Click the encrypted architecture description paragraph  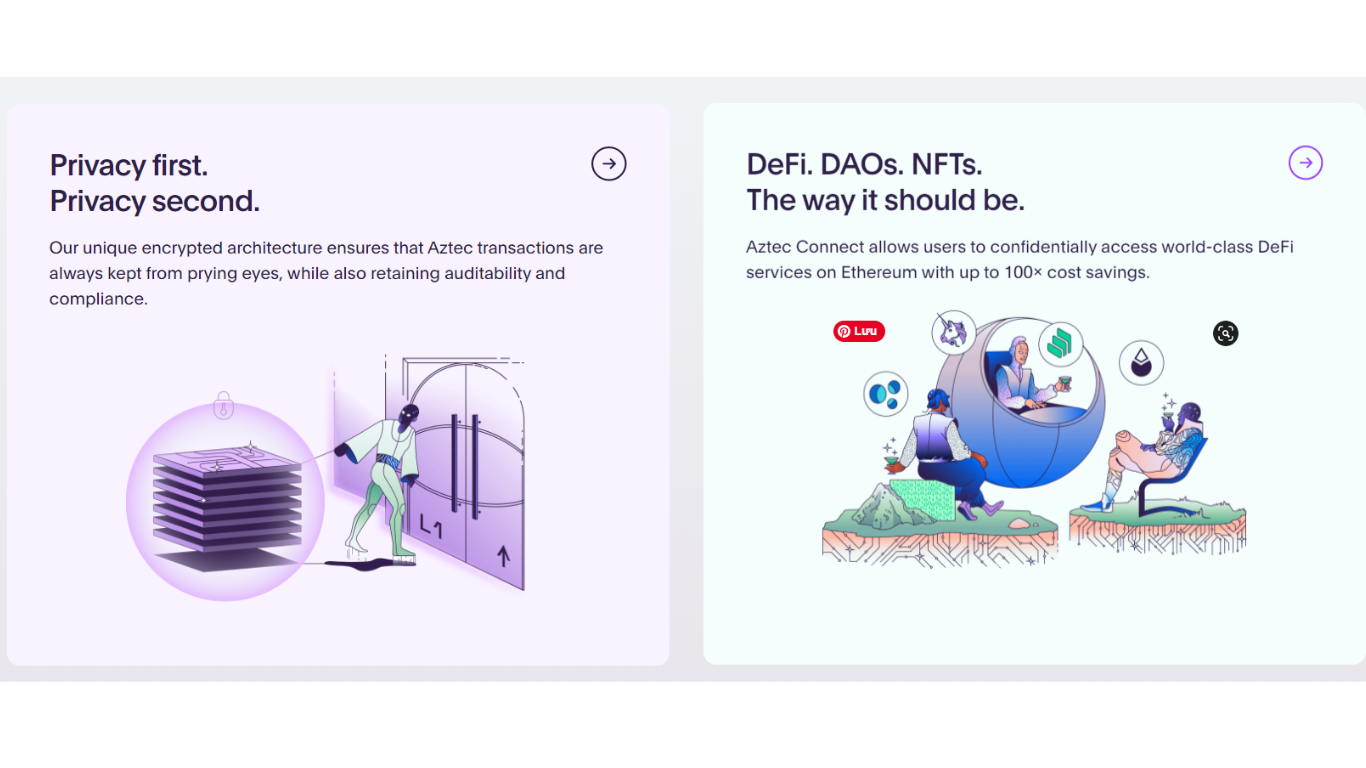click(x=326, y=273)
